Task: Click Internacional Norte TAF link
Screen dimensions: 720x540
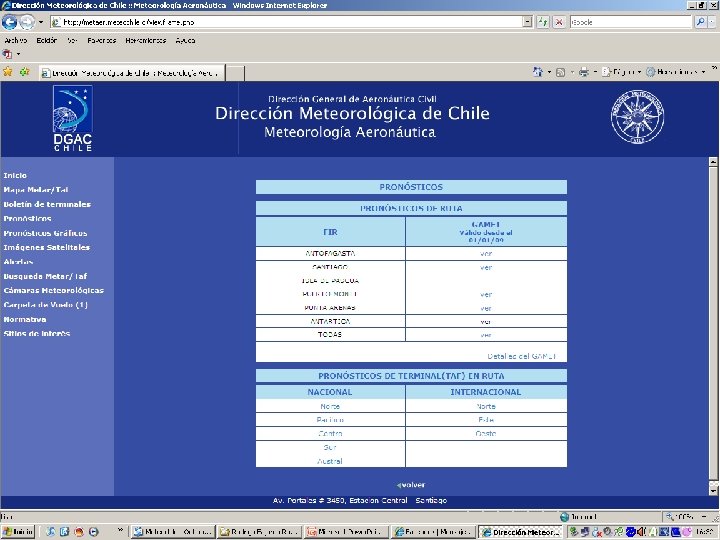Action: (x=486, y=406)
